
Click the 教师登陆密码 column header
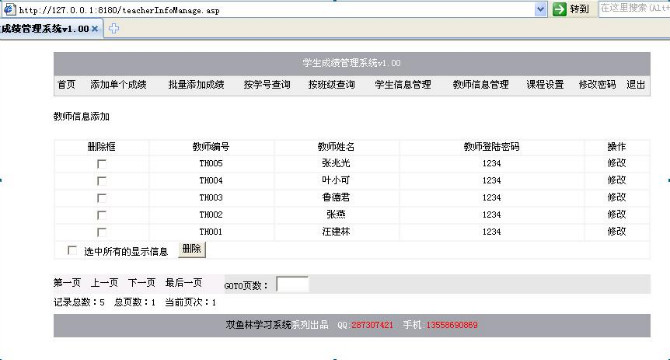491,147
